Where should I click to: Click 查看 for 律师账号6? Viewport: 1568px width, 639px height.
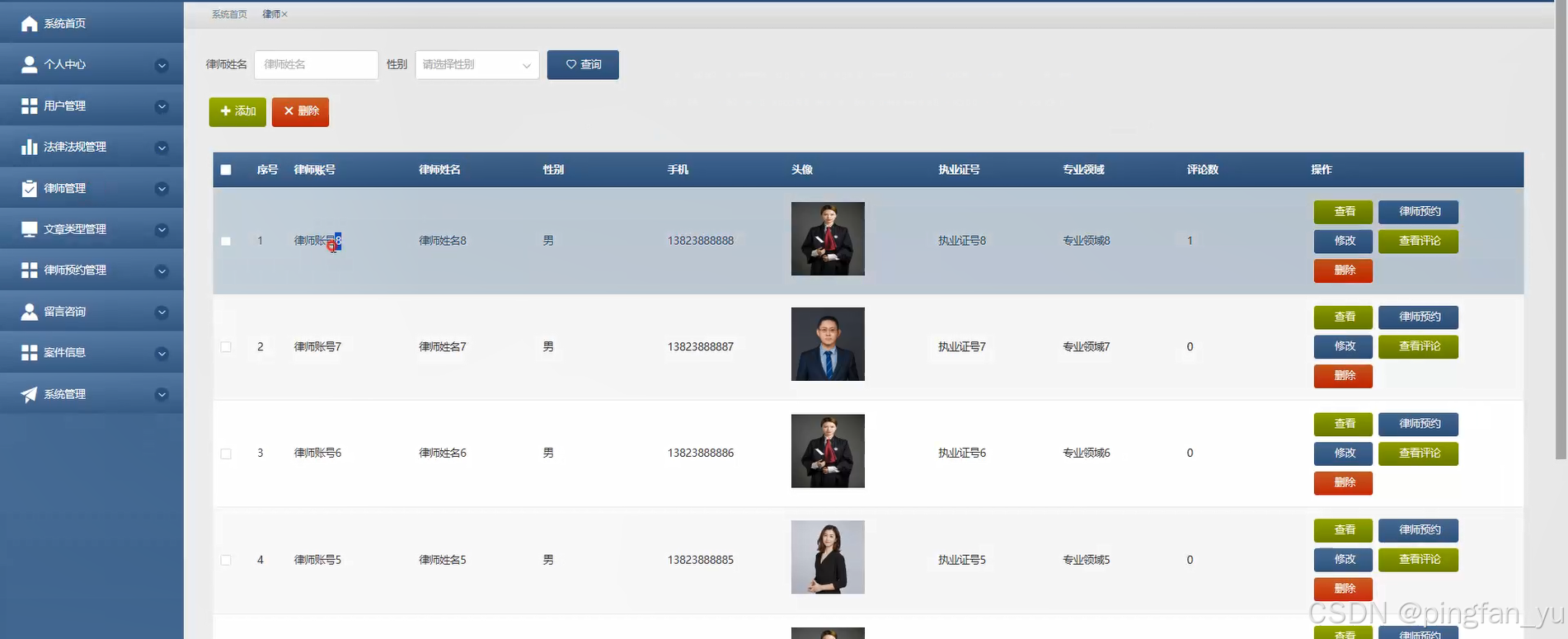1343,424
